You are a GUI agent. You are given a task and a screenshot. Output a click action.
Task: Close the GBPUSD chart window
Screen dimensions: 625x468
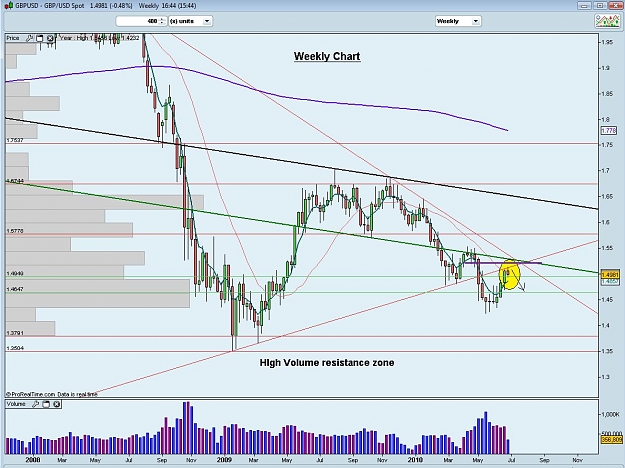614,6
